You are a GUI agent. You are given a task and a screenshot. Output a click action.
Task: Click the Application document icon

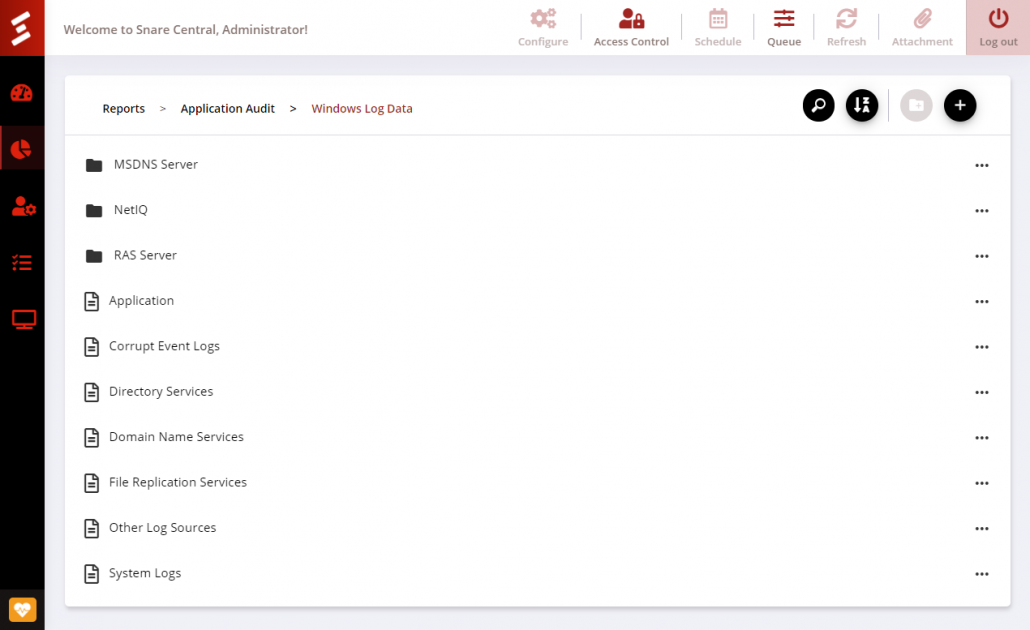(x=91, y=301)
